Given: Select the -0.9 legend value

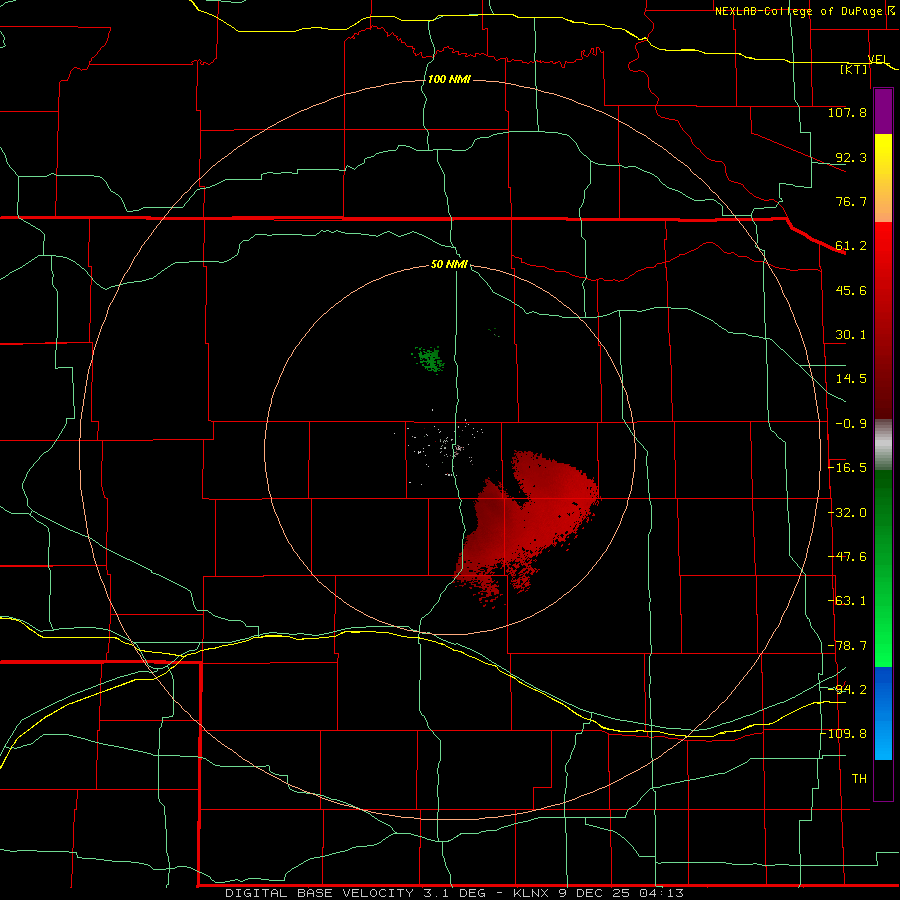Looking at the screenshot, I should 851,424.
